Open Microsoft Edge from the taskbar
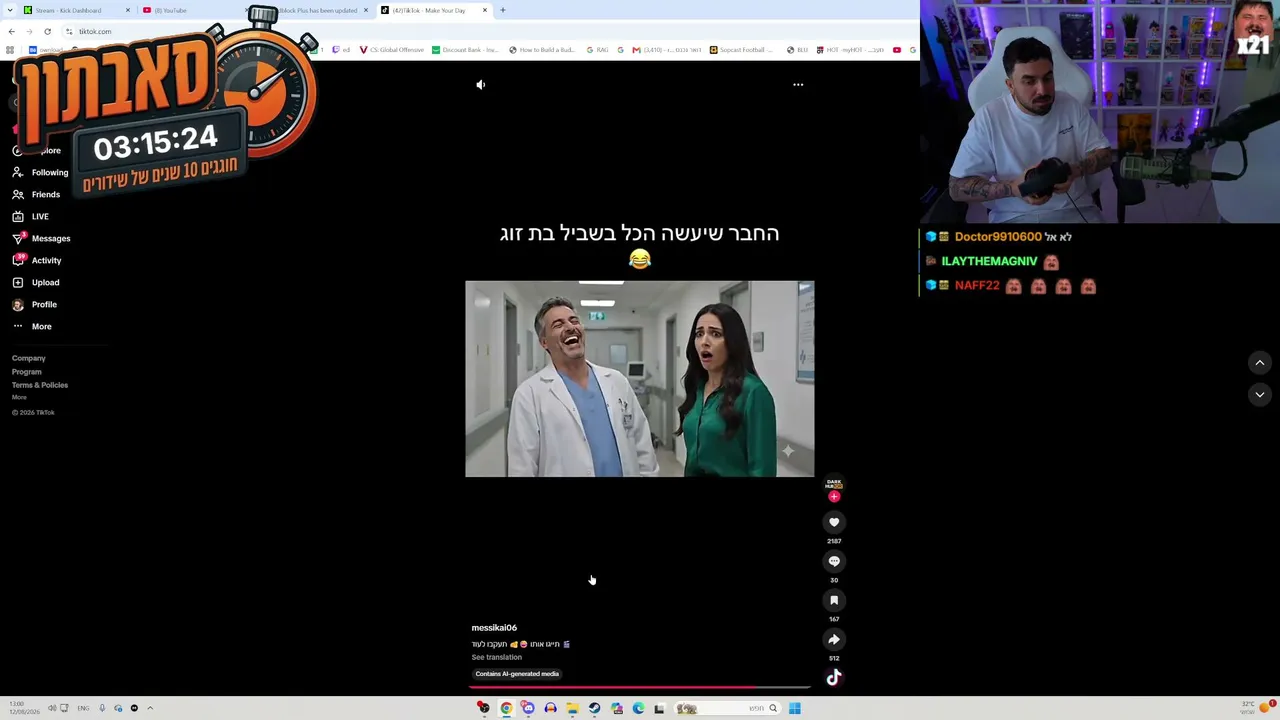 tap(638, 708)
